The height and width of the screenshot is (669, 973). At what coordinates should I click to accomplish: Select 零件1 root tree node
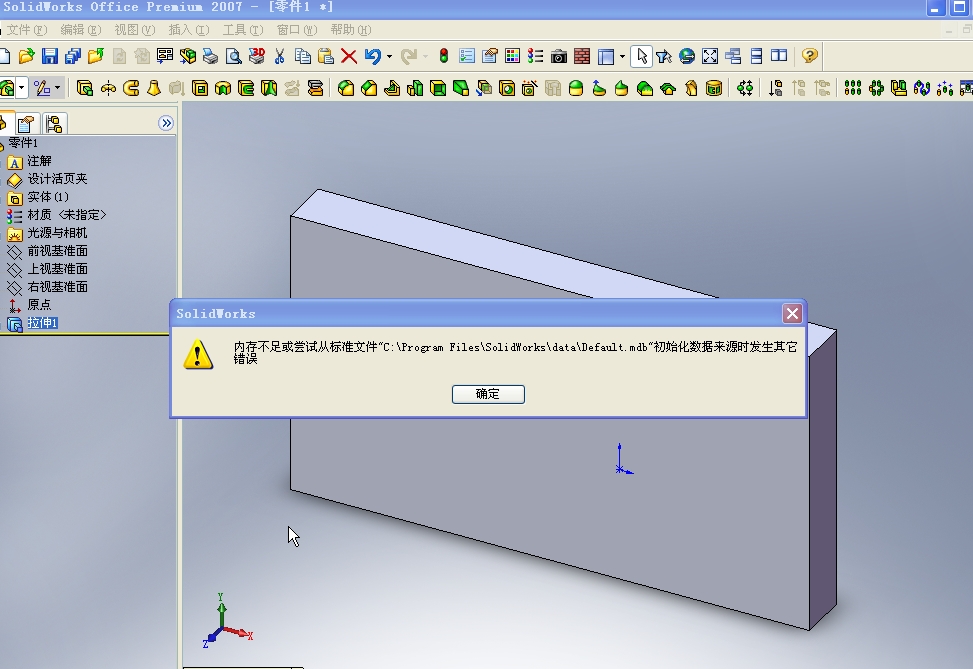23,143
